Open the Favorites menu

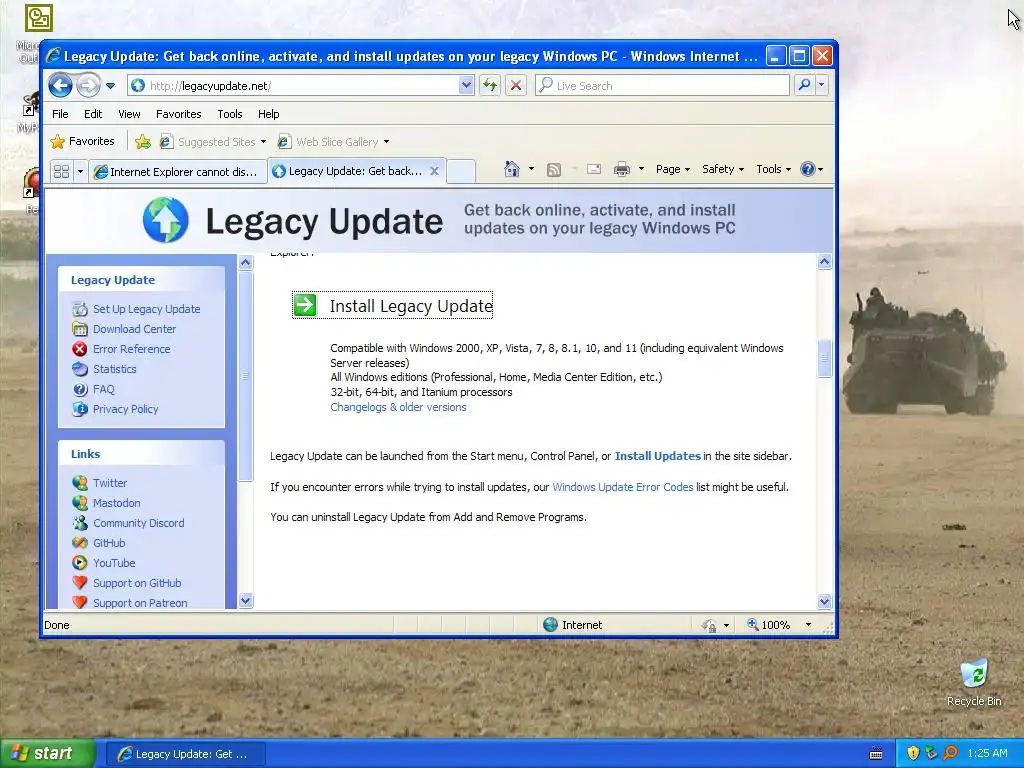pyautogui.click(x=178, y=114)
